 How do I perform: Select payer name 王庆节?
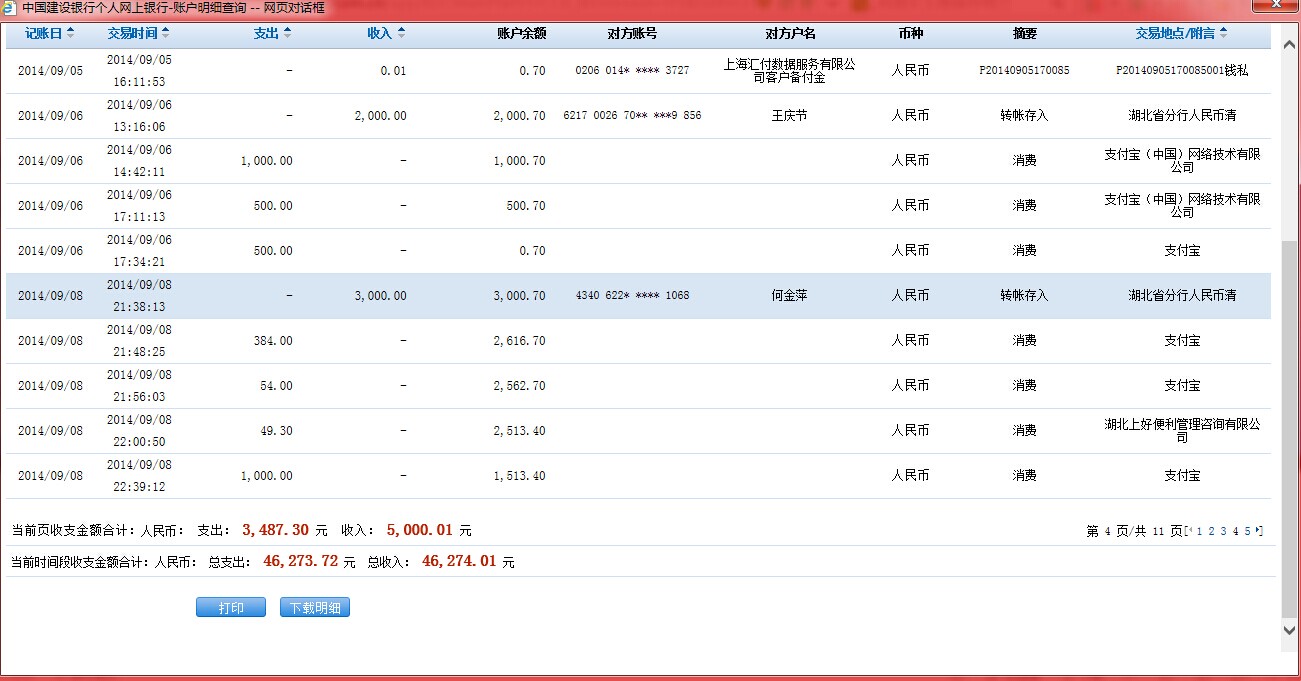tap(789, 116)
